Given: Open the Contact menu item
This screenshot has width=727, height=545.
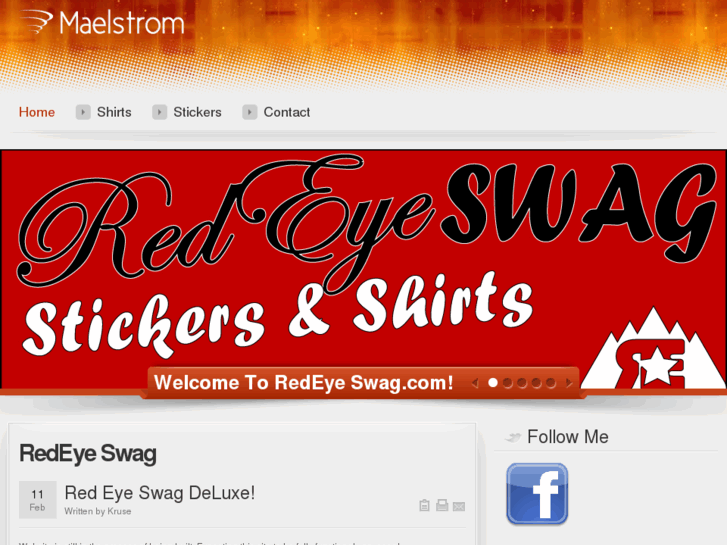Looking at the screenshot, I should pyautogui.click(x=287, y=112).
